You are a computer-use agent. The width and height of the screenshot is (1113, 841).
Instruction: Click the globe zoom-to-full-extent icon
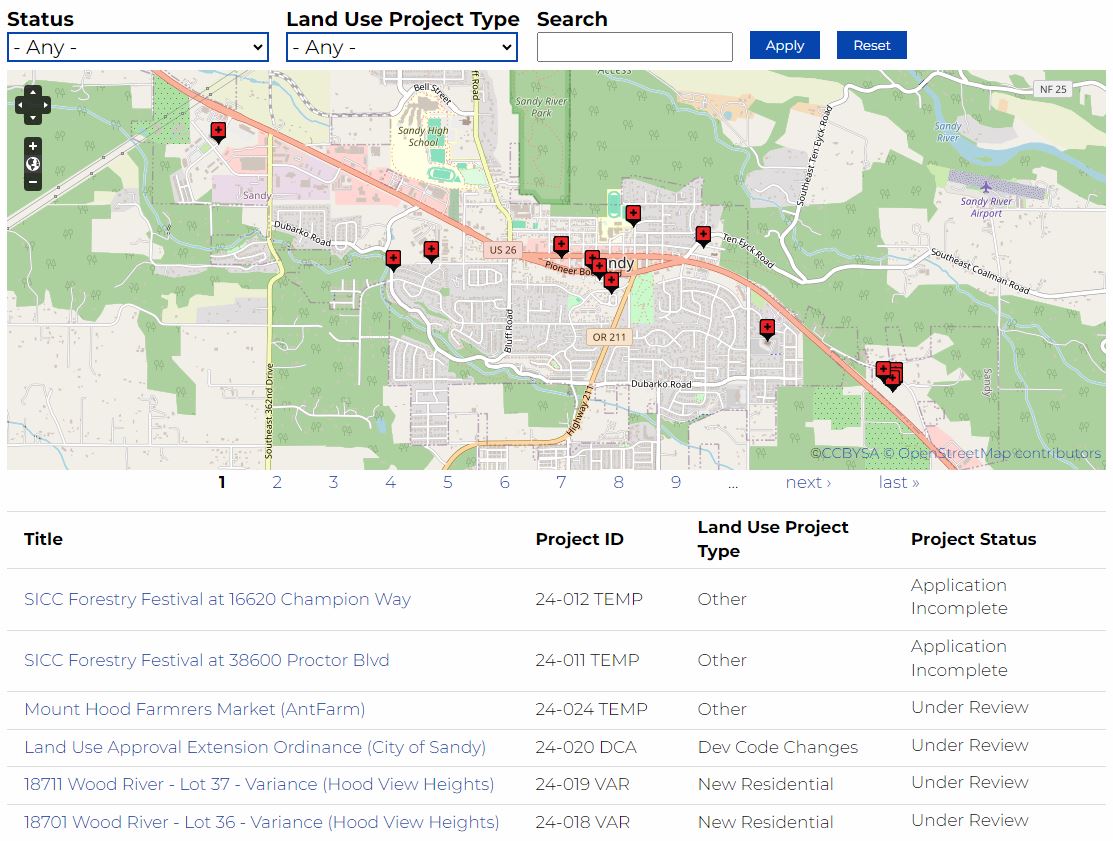(x=33, y=164)
